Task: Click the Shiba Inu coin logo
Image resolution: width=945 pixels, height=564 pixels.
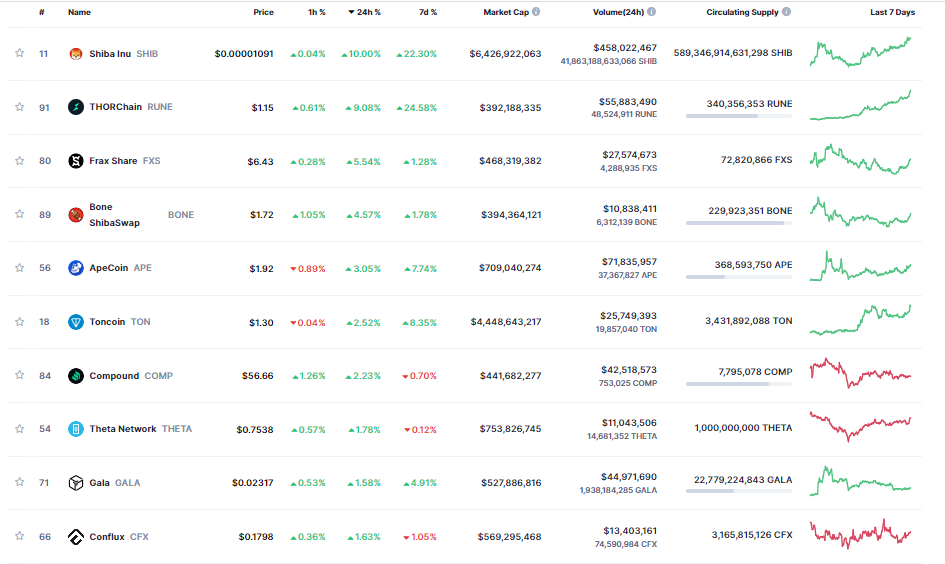Action: point(76,54)
